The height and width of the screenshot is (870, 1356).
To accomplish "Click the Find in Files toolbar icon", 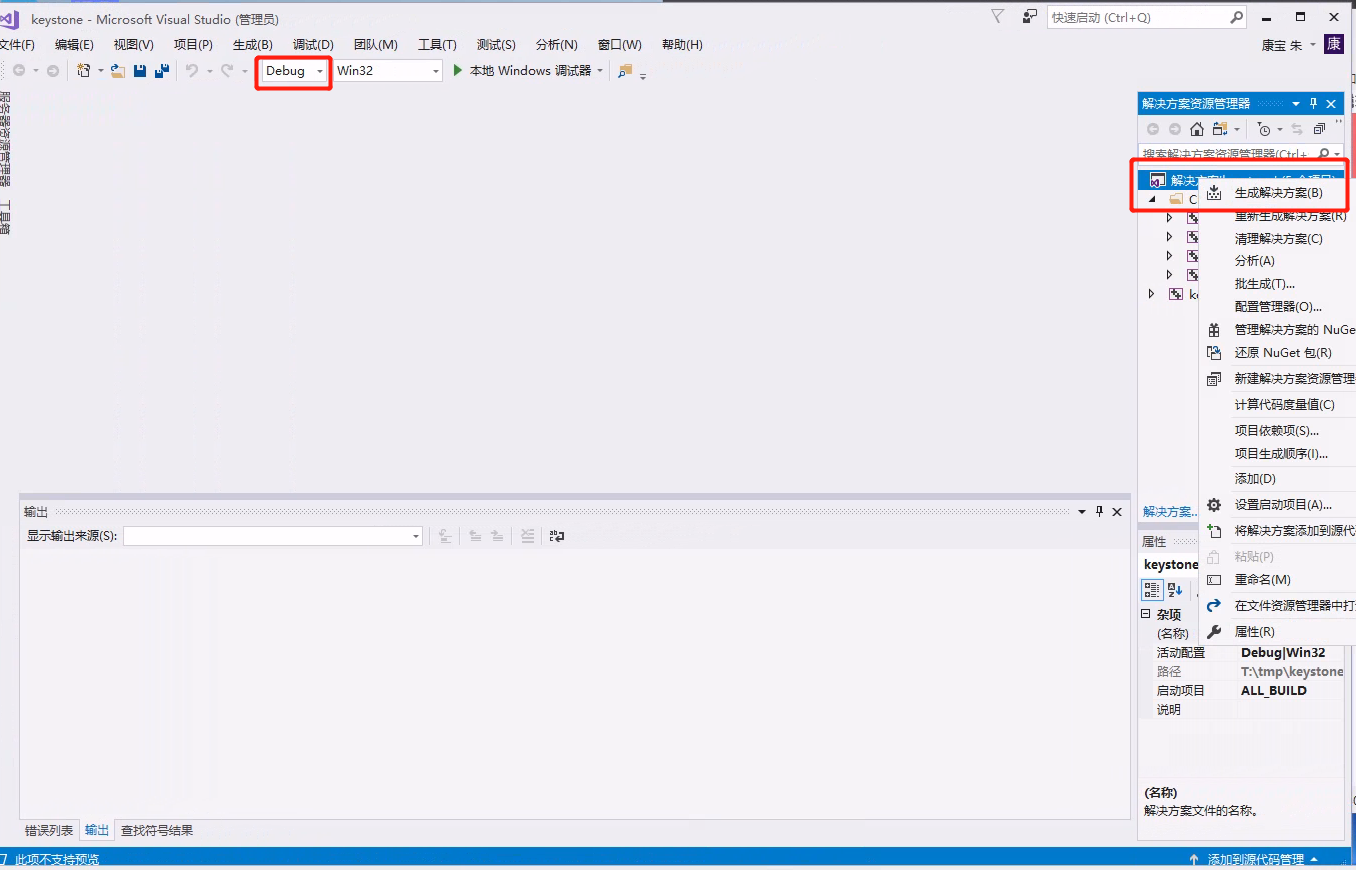I will pyautogui.click(x=625, y=71).
